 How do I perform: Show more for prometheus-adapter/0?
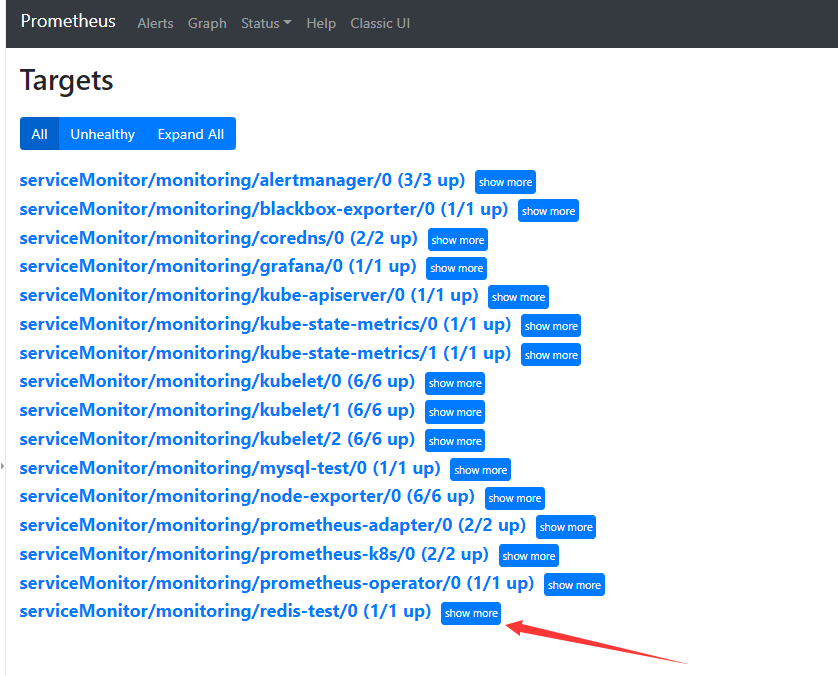(x=566, y=527)
